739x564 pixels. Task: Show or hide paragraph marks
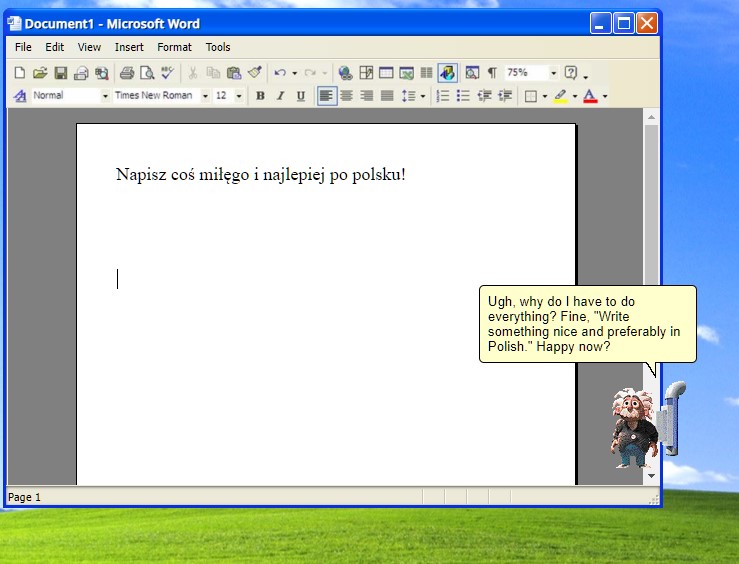point(492,73)
